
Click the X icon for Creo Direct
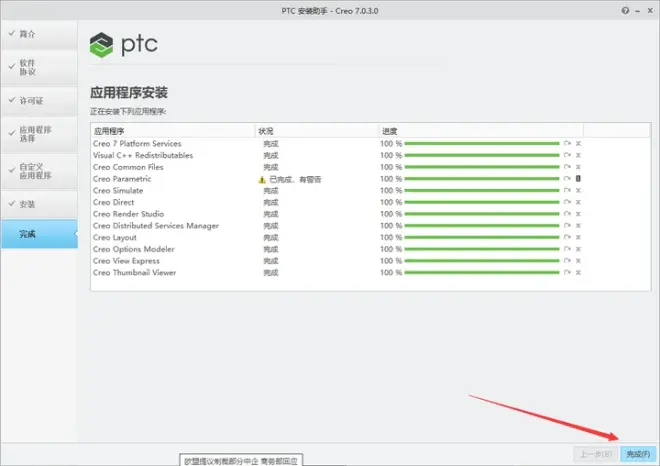coord(578,202)
